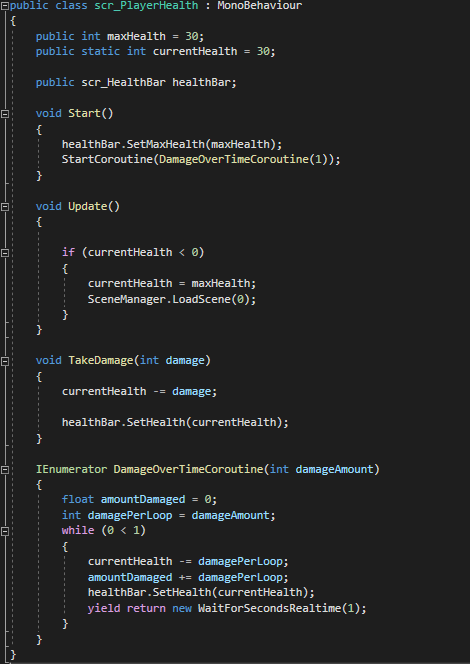
Task: Place cursor on MonoBehaviour base class
Action: pyautogui.click(x=260, y=6)
